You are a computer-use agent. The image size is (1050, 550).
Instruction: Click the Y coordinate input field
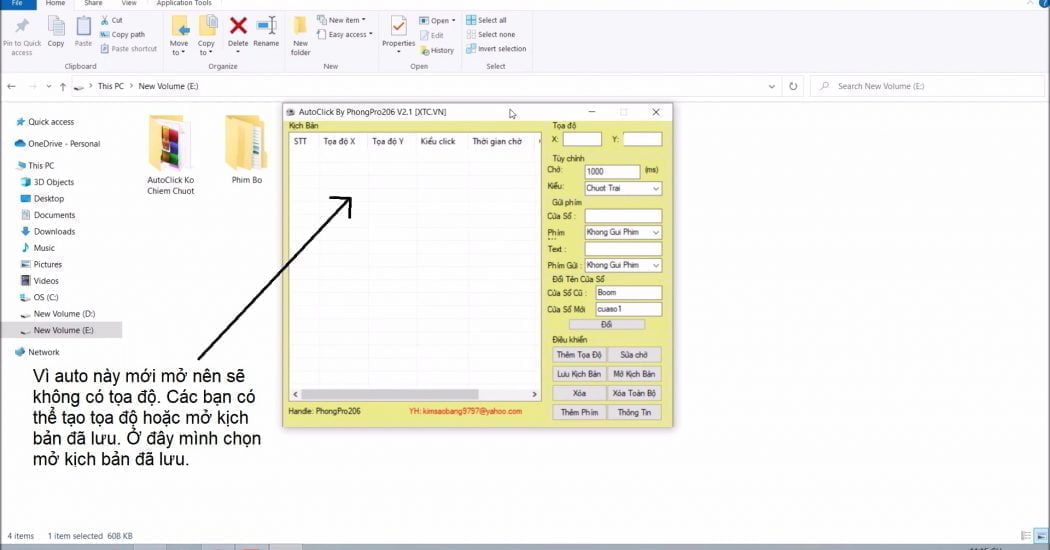tap(642, 139)
